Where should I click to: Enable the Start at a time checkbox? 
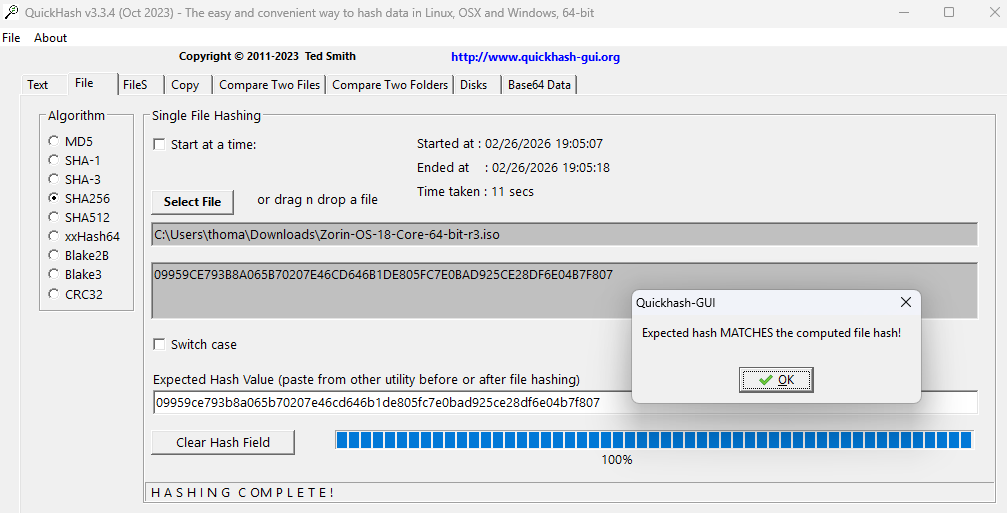(x=159, y=144)
